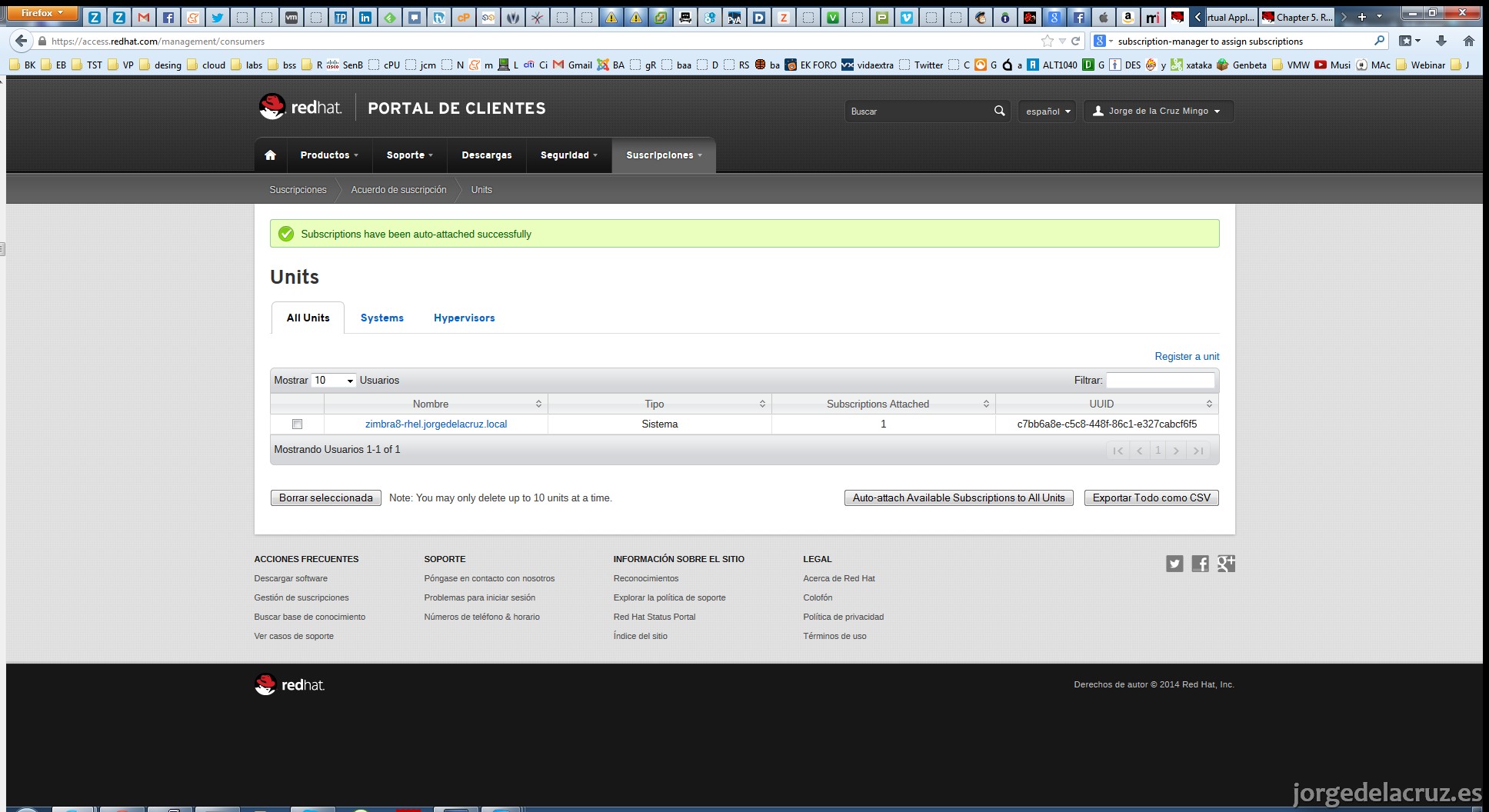Open the Términos de uso footer link
The image size is (1489, 812).
coord(834,636)
